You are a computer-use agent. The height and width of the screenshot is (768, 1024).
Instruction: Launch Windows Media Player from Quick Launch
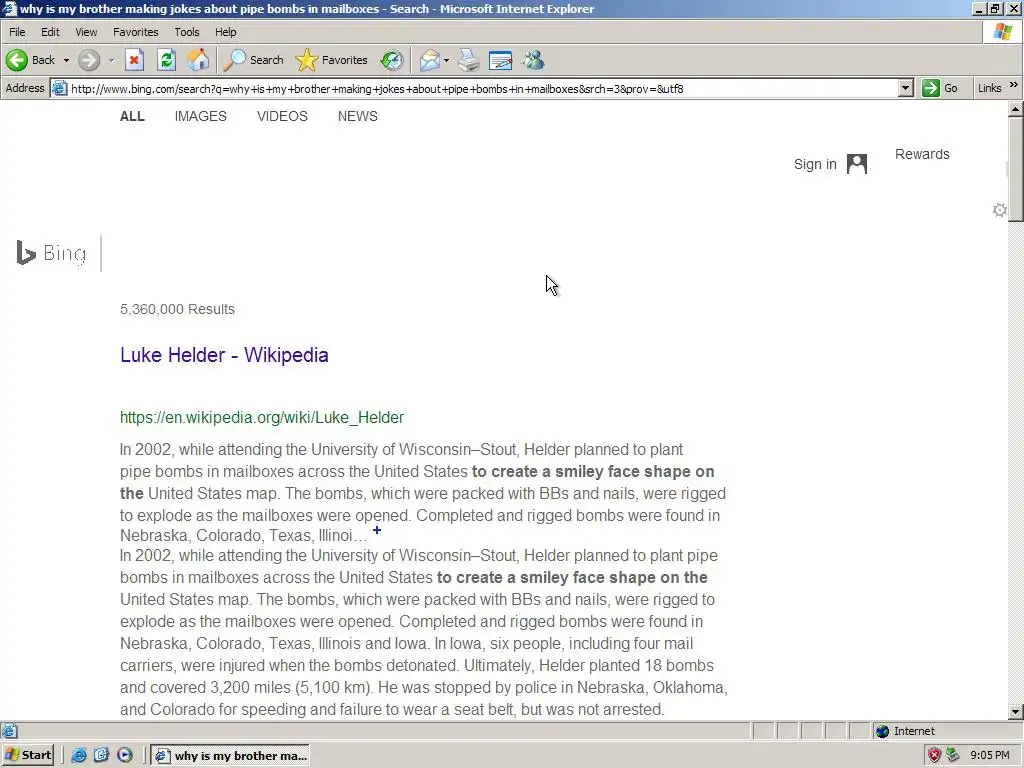click(x=124, y=756)
